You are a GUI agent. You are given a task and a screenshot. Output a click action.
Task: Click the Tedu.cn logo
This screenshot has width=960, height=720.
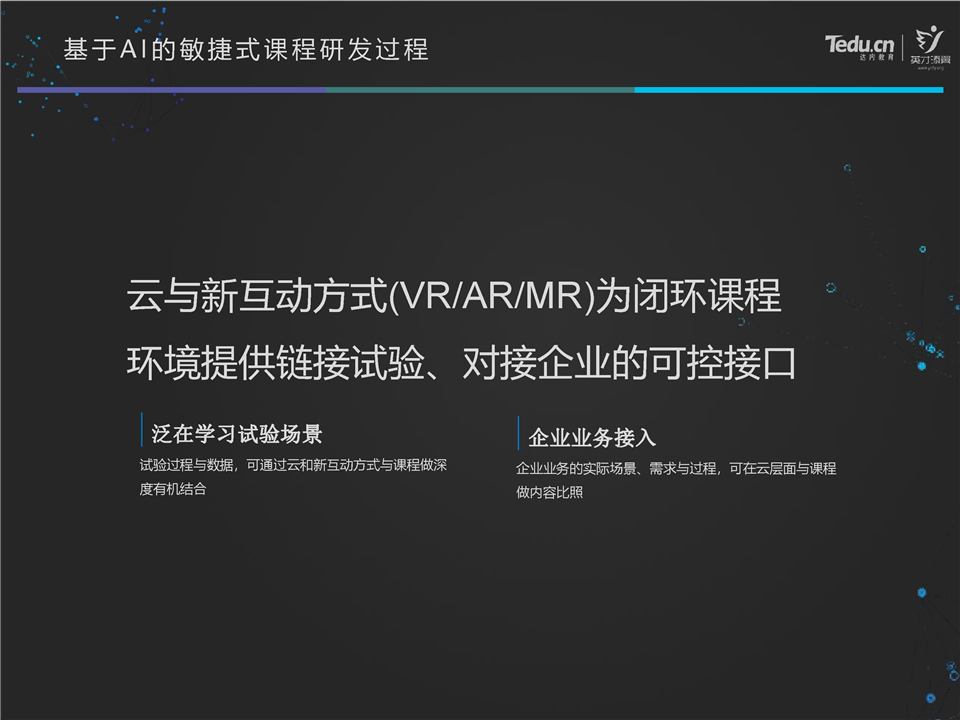coord(859,44)
